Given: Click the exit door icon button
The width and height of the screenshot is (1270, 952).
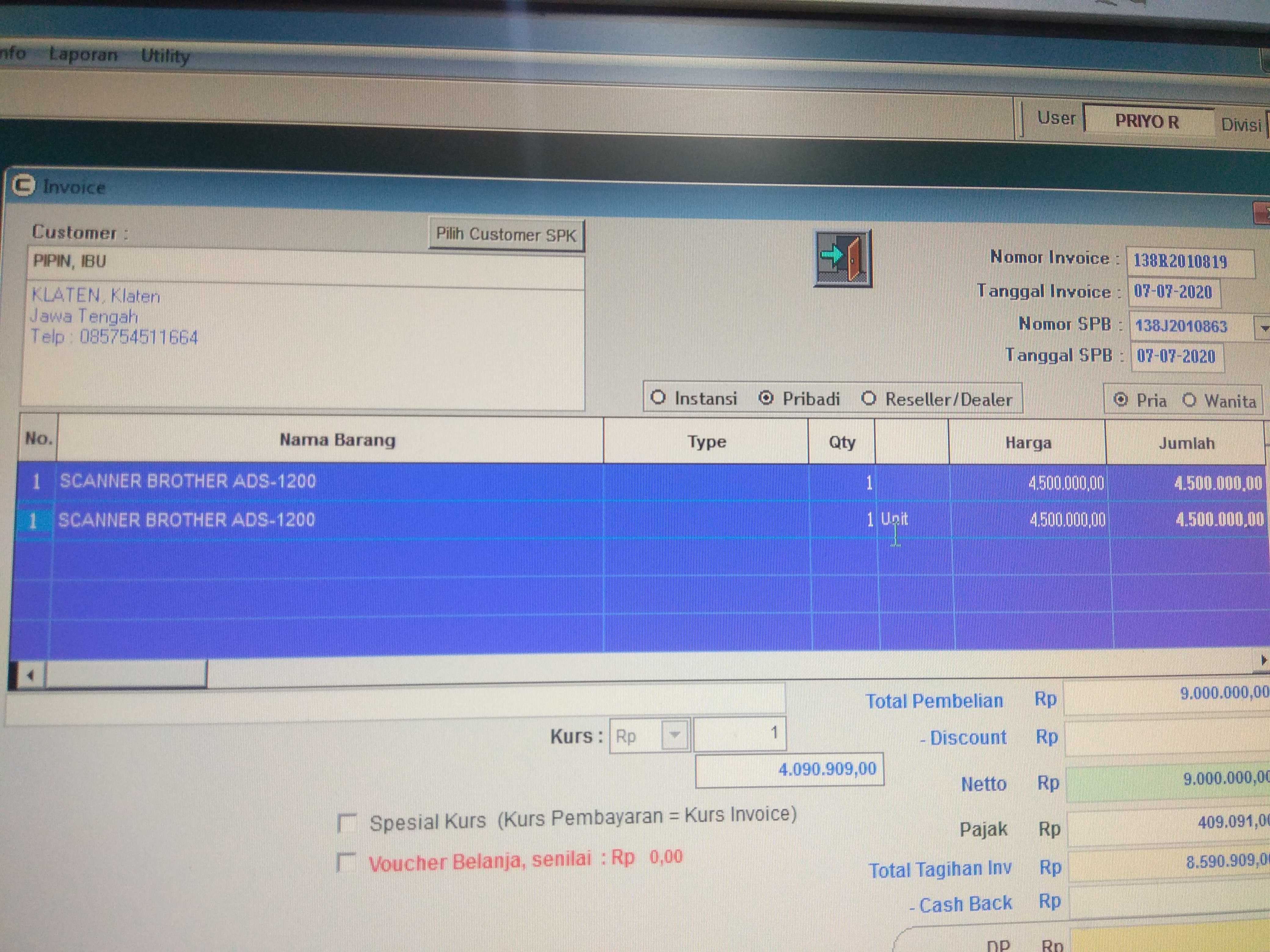Looking at the screenshot, I should click(842, 258).
